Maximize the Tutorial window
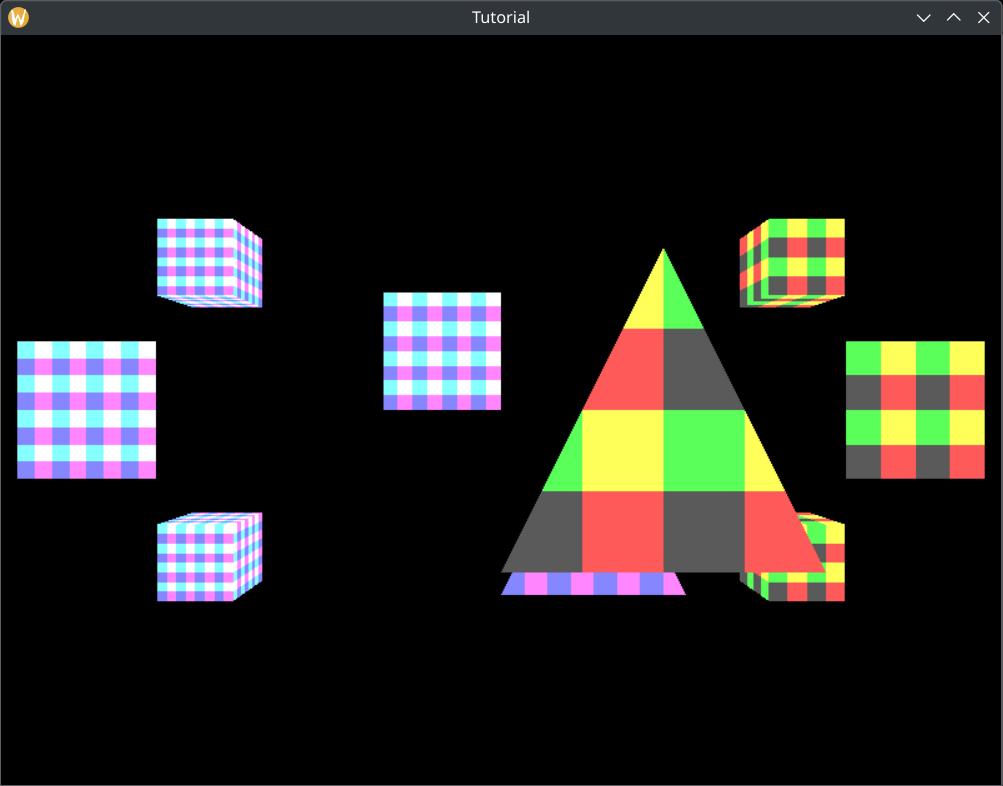 (x=953, y=17)
